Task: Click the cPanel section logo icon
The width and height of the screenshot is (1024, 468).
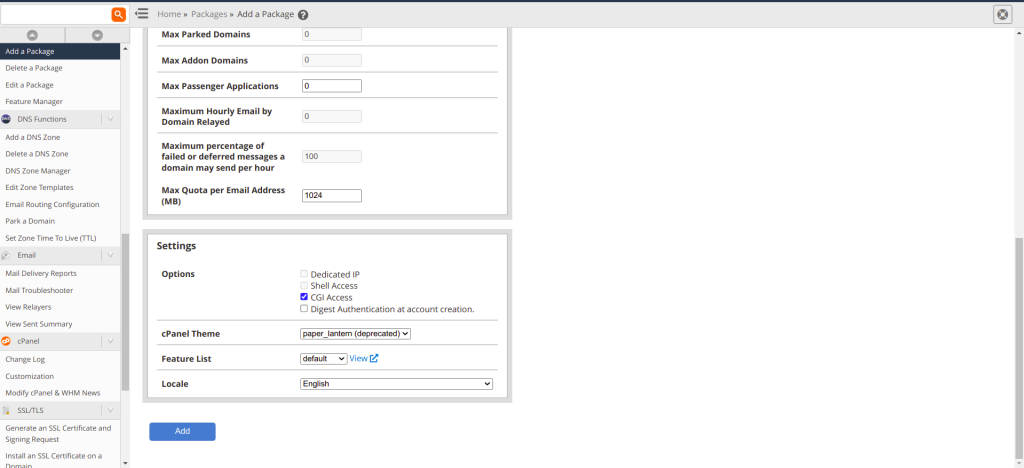Action: (x=7, y=341)
